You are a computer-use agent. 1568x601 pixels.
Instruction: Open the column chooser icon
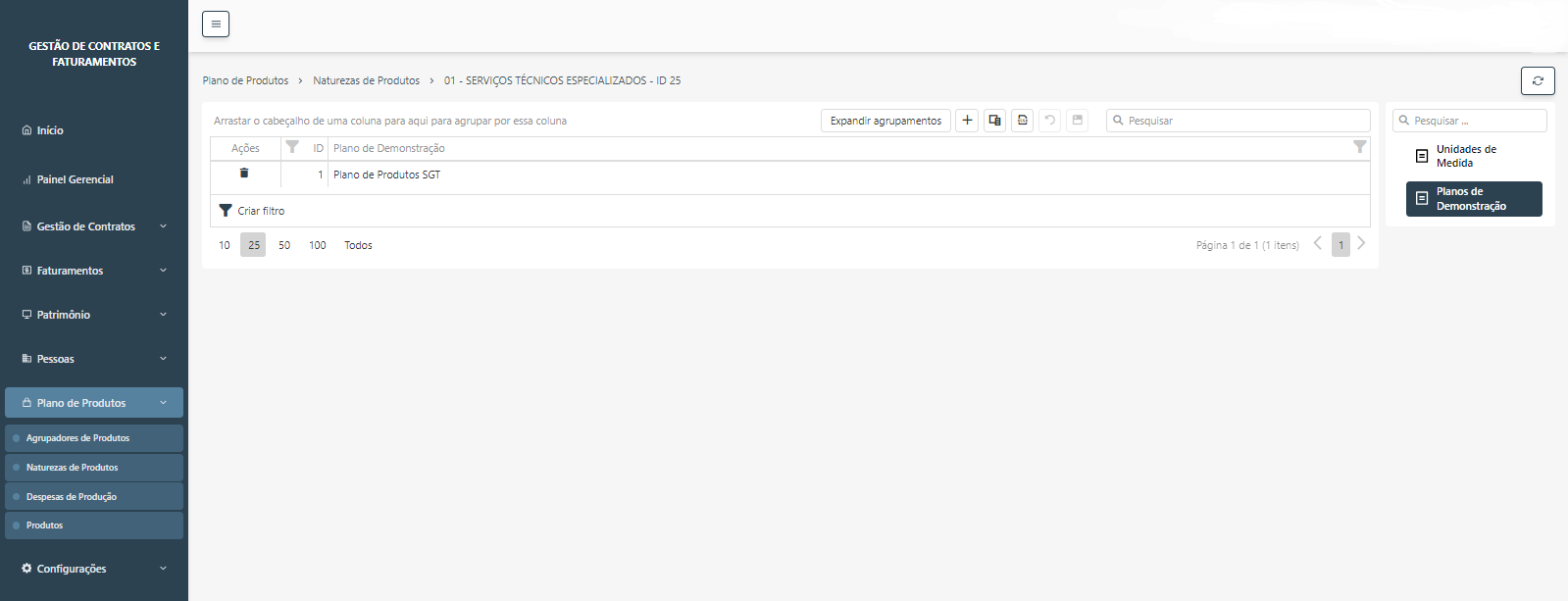pyautogui.click(x=994, y=121)
